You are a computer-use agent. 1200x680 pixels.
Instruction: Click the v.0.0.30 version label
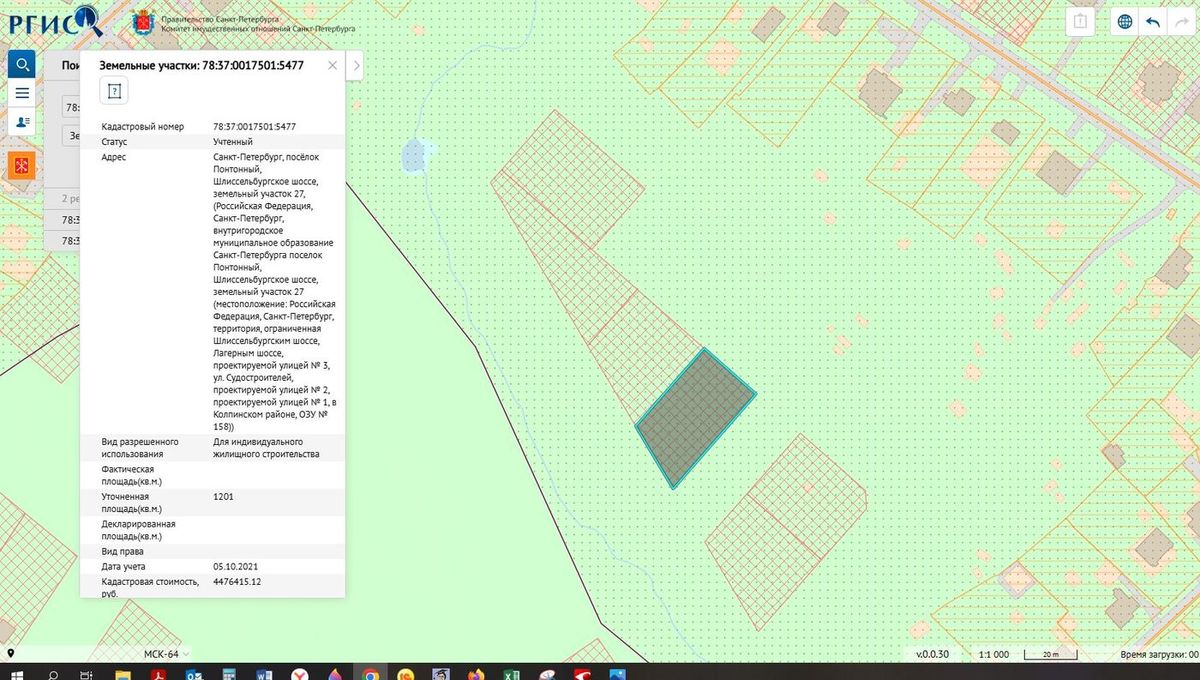click(932, 654)
